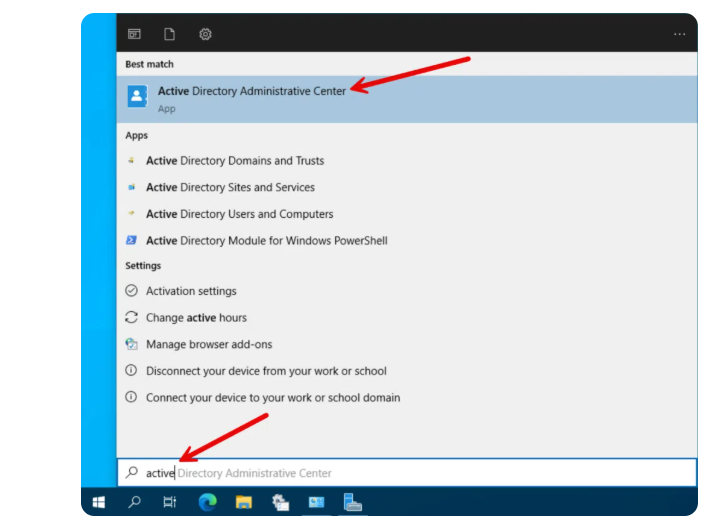Select Connect your device to work or school domain
Screen dimensions: 728x523
click(273, 398)
